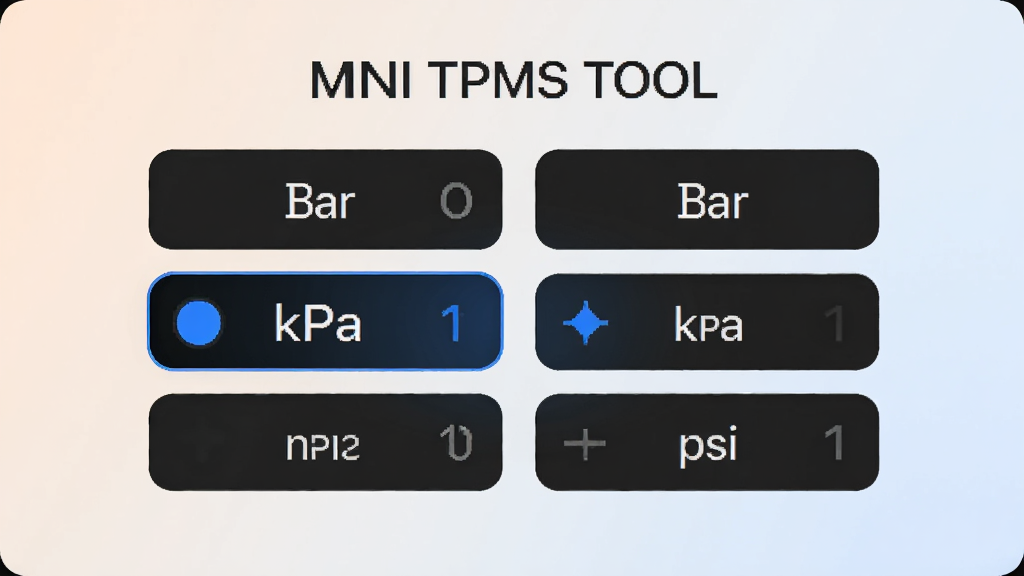Image resolution: width=1024 pixels, height=576 pixels.
Task: Click the number 1 next to psi
Action: (834, 443)
